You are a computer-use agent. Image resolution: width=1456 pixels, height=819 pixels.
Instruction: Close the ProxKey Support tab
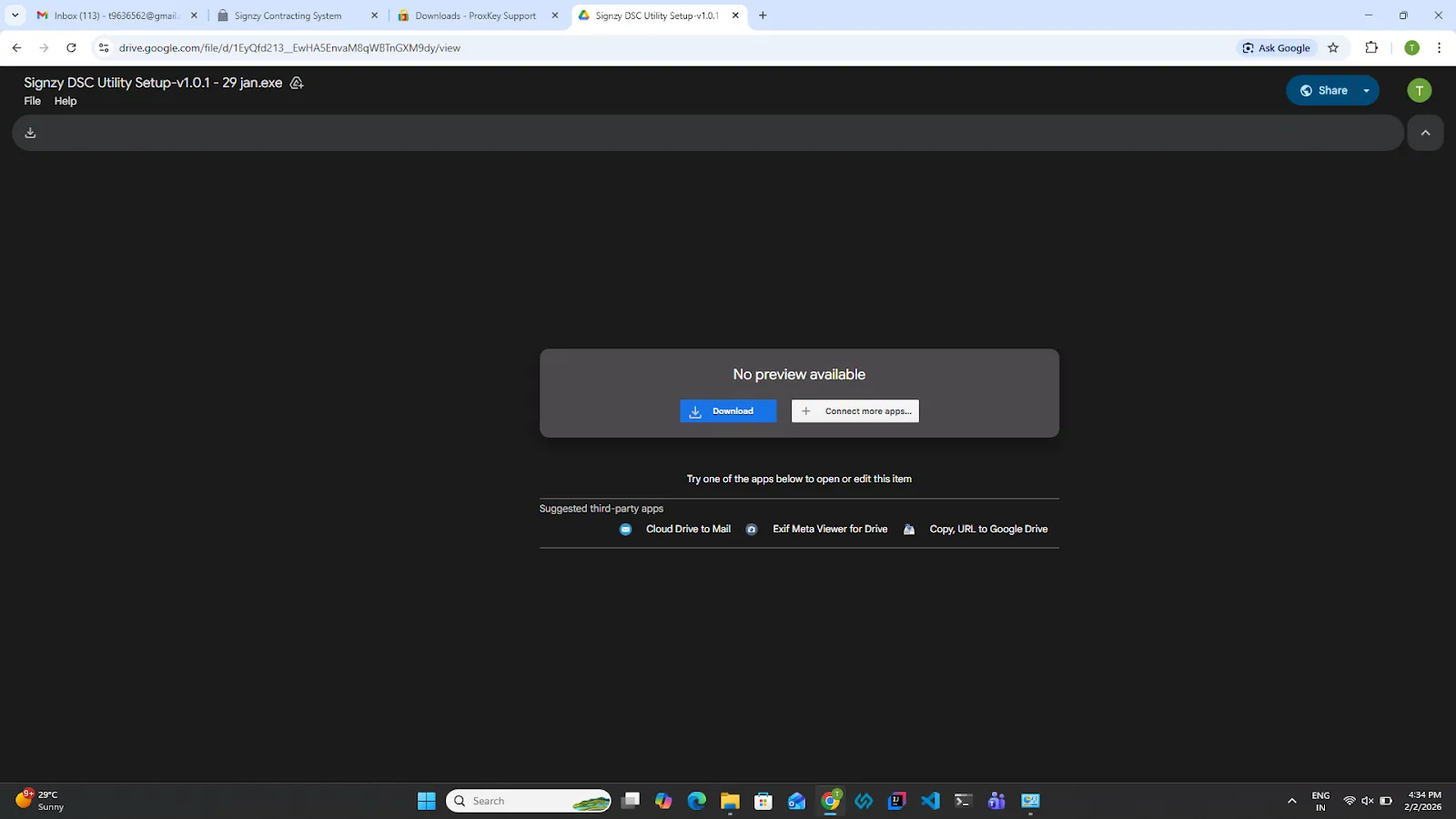click(555, 15)
